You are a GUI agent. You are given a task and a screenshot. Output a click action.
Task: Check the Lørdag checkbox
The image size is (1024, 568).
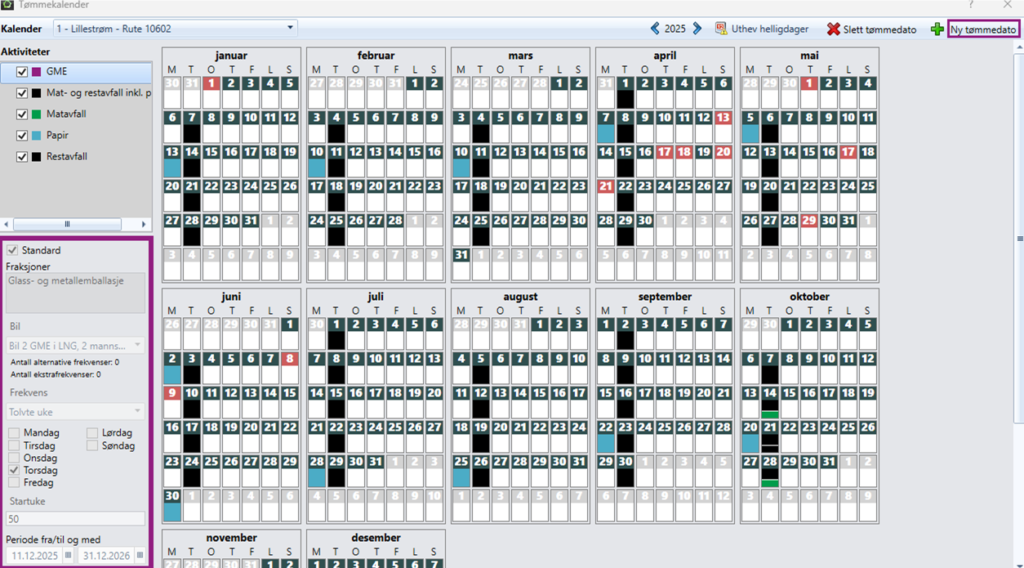pyautogui.click(x=92, y=433)
